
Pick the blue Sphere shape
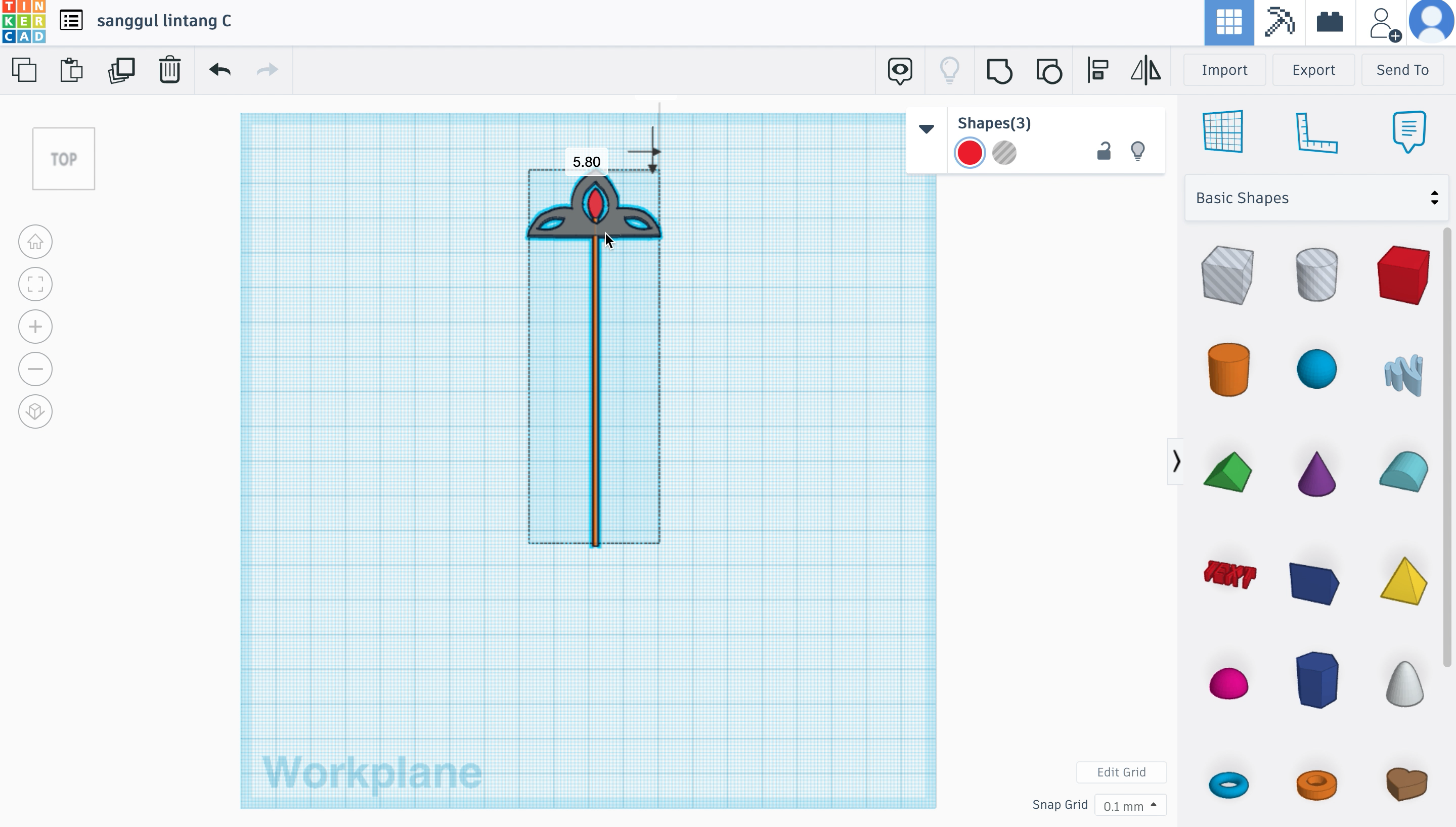tap(1316, 369)
